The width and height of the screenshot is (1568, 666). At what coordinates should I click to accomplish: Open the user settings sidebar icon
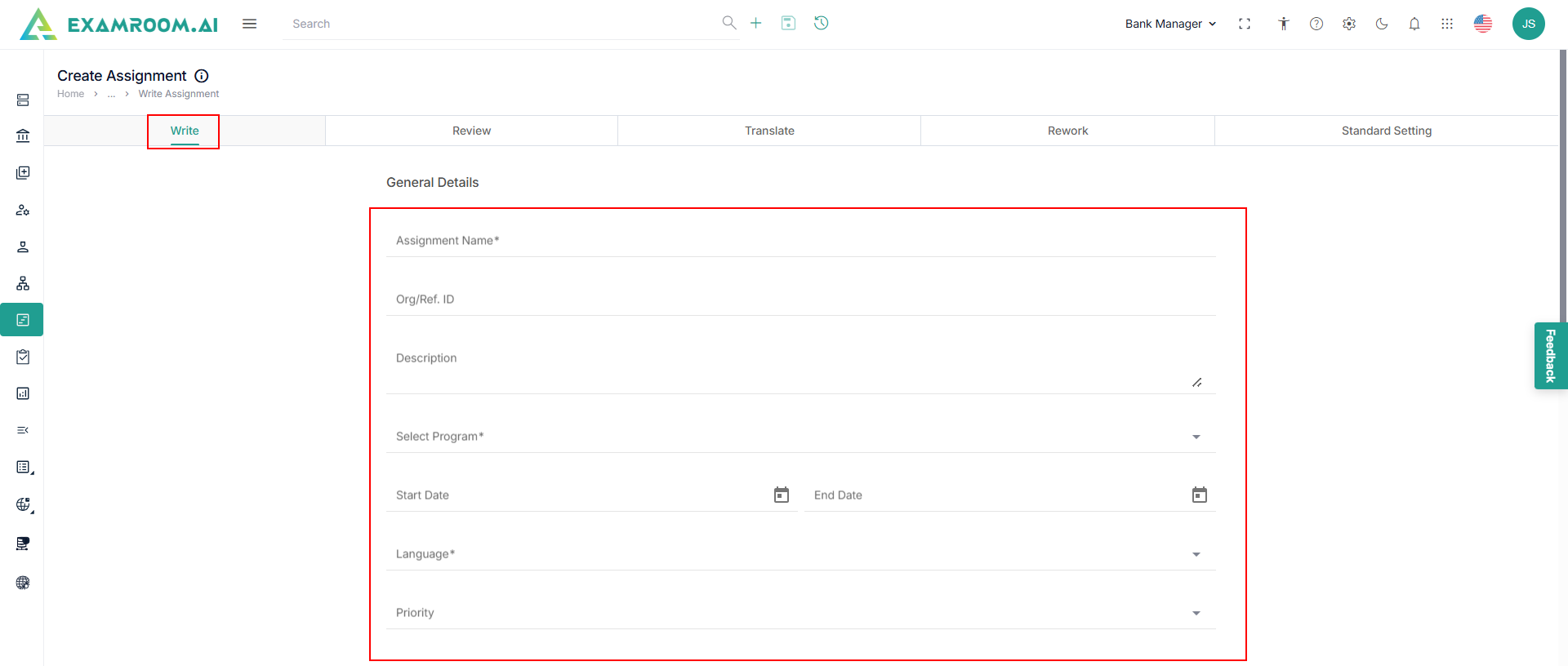pyautogui.click(x=23, y=210)
